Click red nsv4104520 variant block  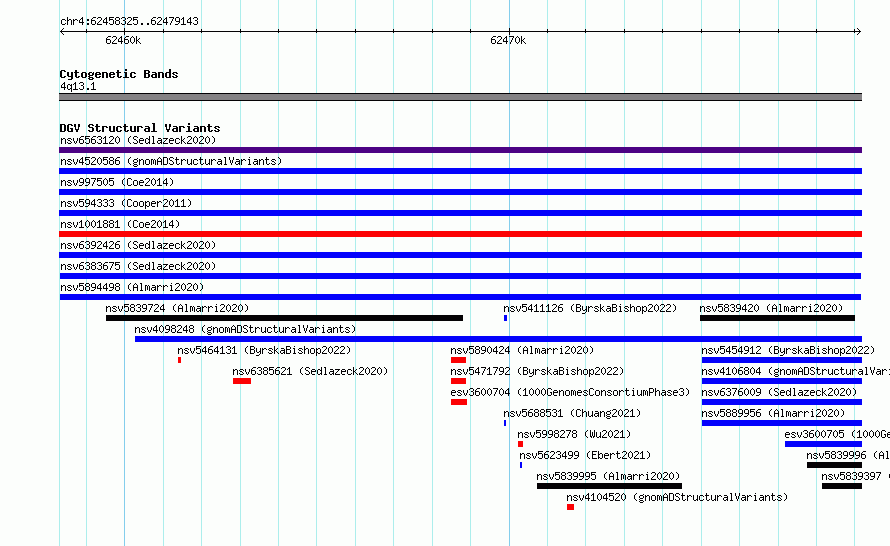[570, 507]
